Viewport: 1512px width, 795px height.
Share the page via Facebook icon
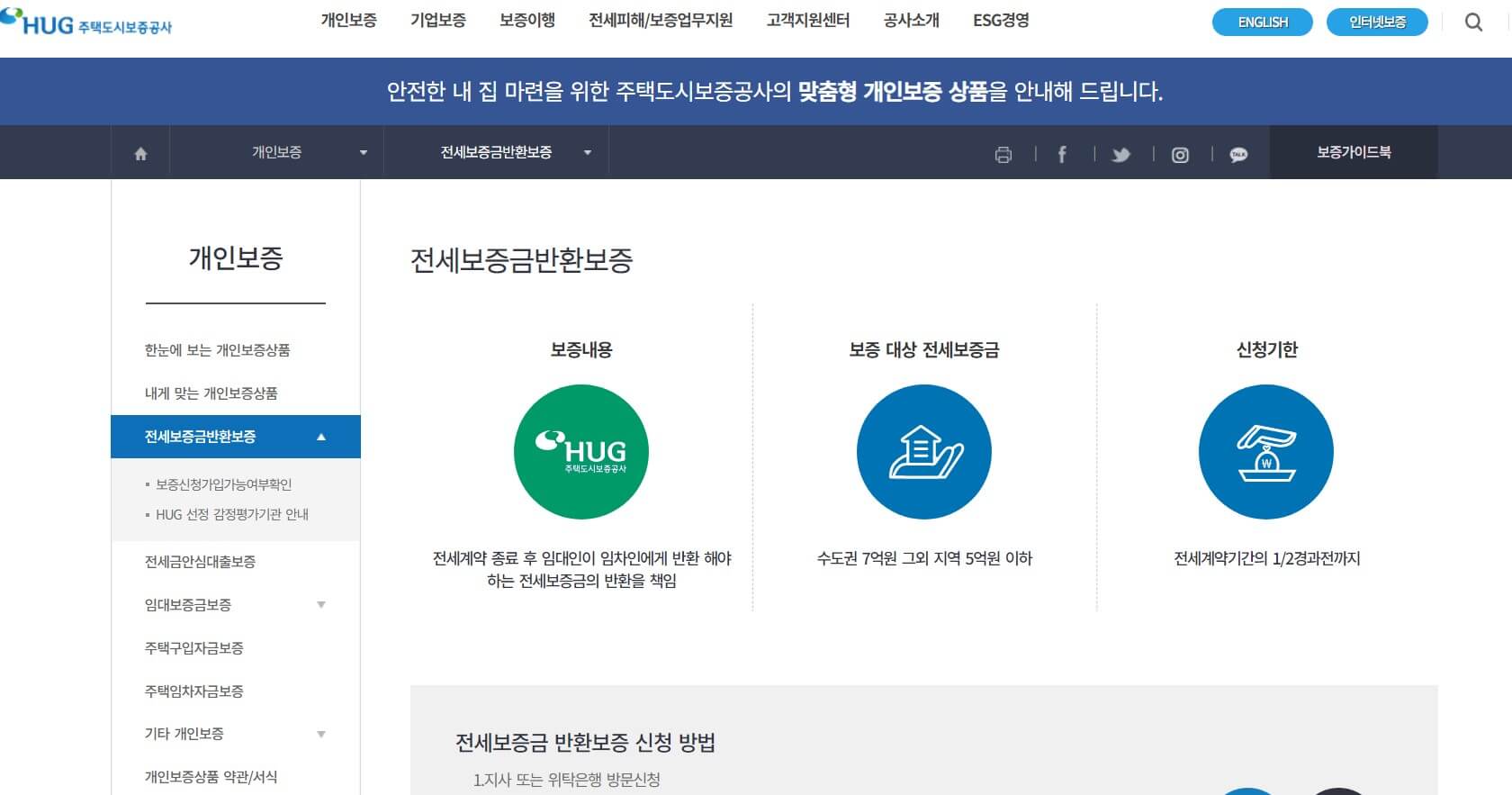pos(1062,155)
